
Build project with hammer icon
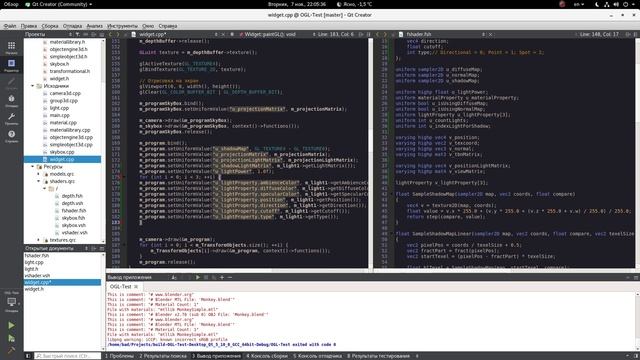click(11, 350)
